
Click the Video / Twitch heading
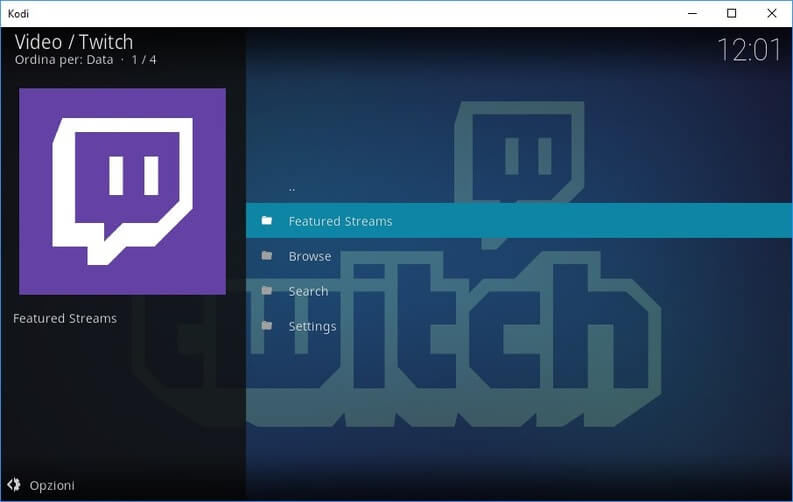(x=74, y=42)
